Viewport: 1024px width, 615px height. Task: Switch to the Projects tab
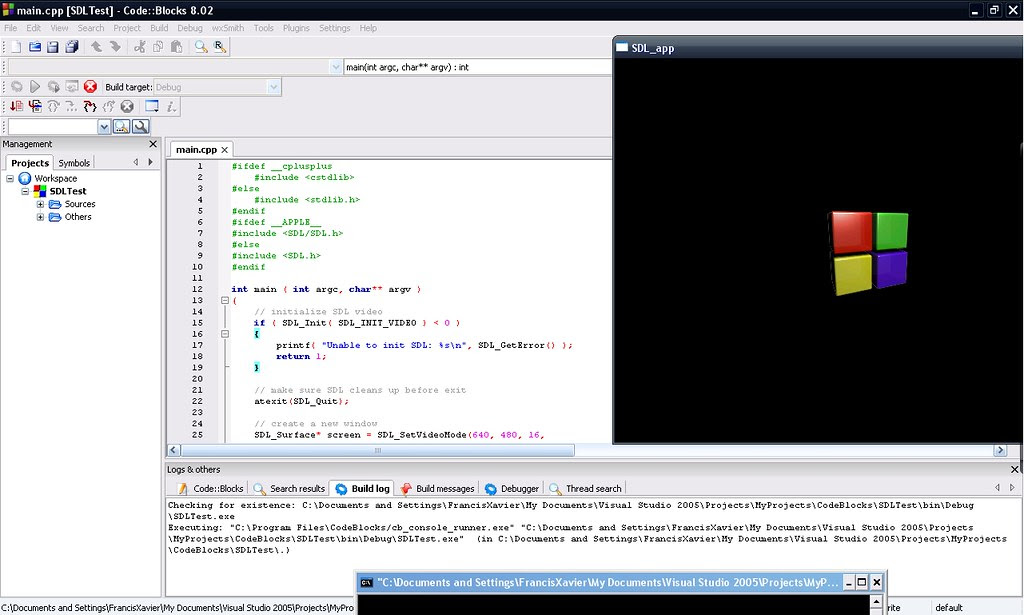tap(29, 163)
